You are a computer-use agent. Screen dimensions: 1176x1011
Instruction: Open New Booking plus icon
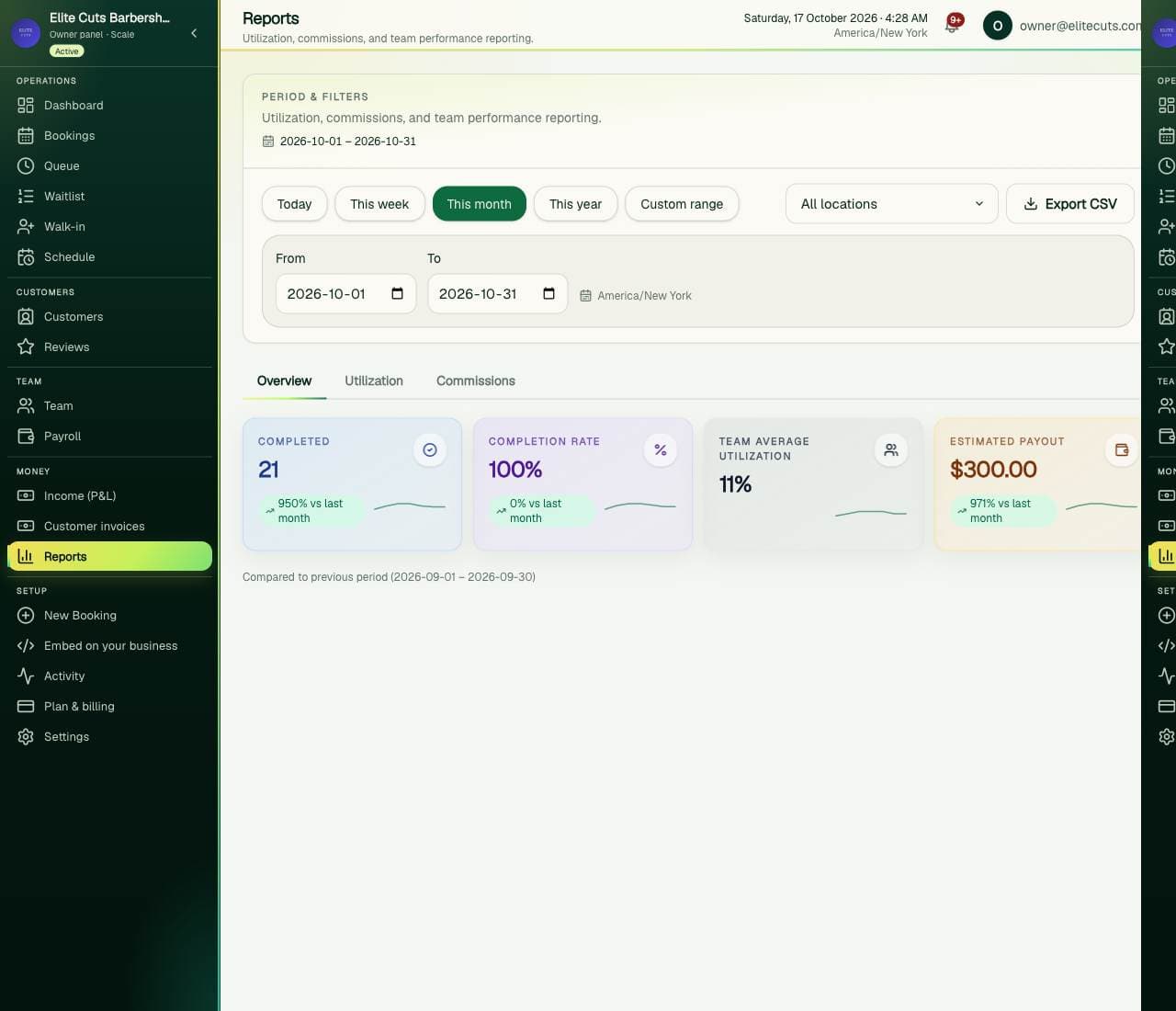pyautogui.click(x=26, y=616)
